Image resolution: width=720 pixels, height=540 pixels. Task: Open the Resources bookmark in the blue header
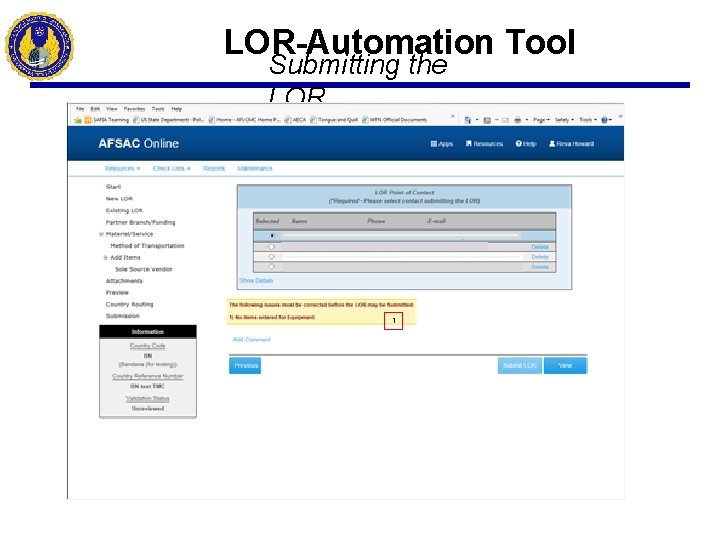(484, 144)
